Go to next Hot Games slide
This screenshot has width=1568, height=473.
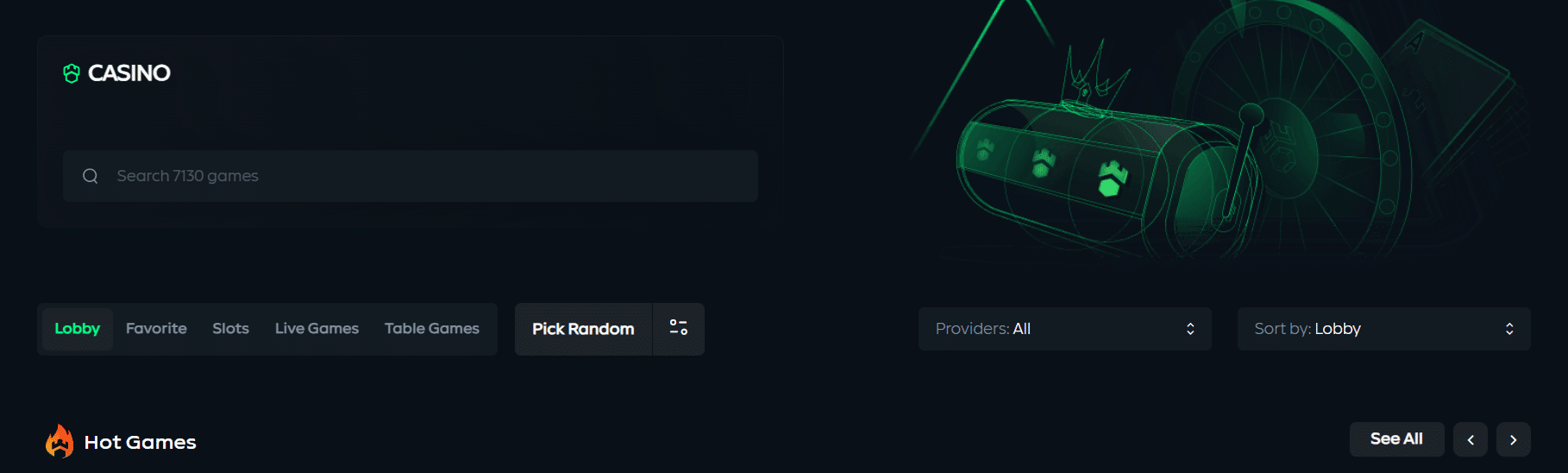(1513, 439)
